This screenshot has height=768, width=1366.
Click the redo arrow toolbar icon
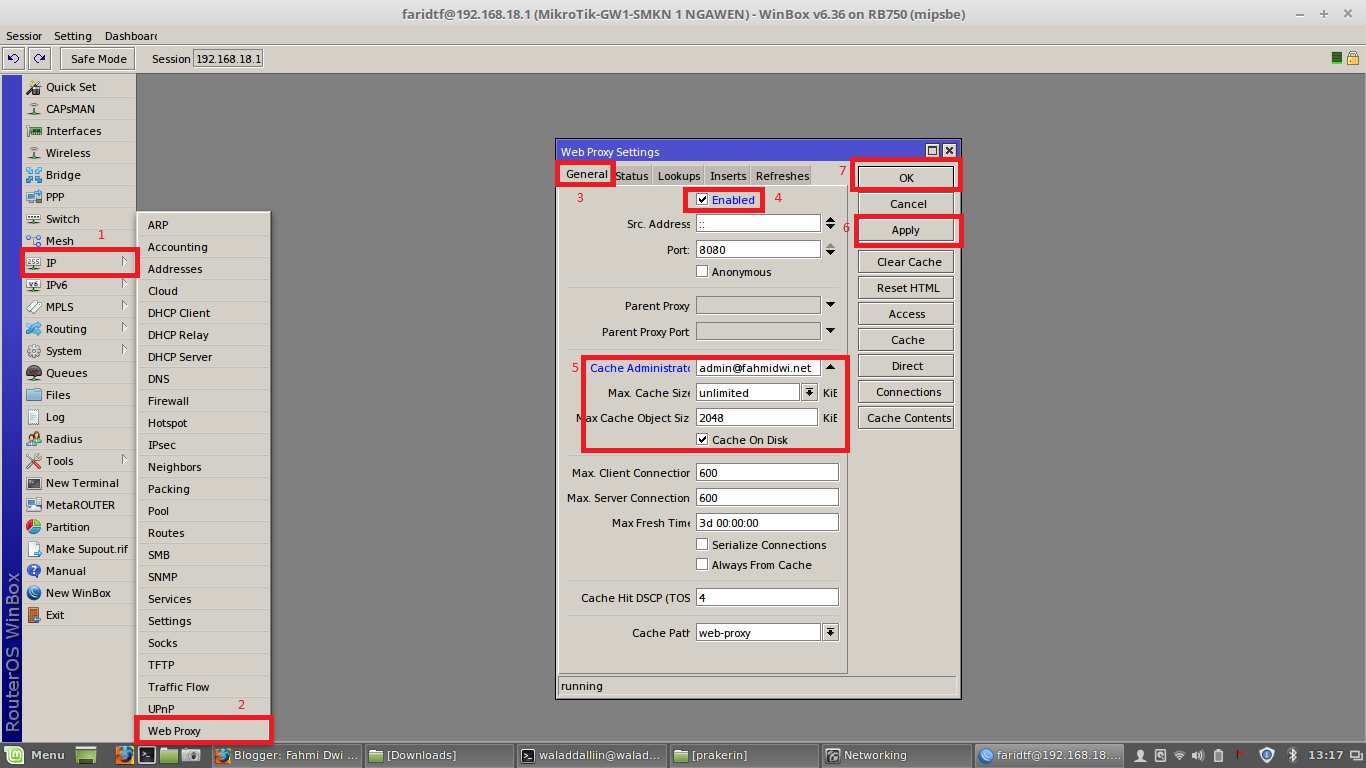(x=39, y=59)
